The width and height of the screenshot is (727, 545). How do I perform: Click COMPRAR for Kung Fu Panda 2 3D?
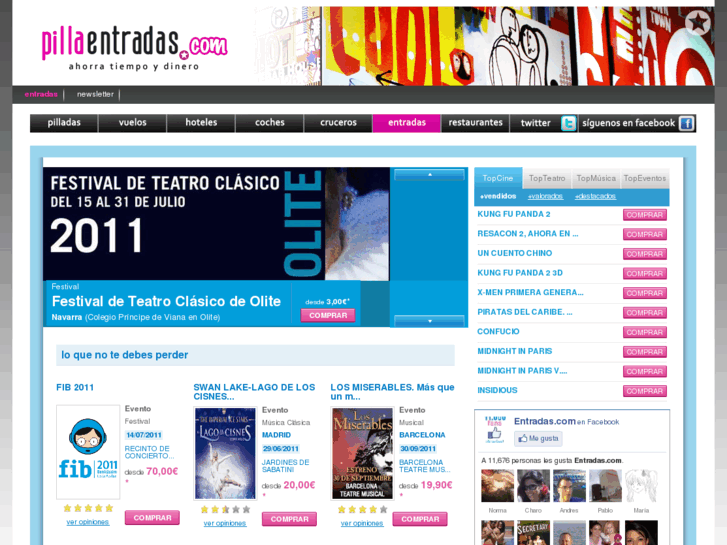pos(645,273)
